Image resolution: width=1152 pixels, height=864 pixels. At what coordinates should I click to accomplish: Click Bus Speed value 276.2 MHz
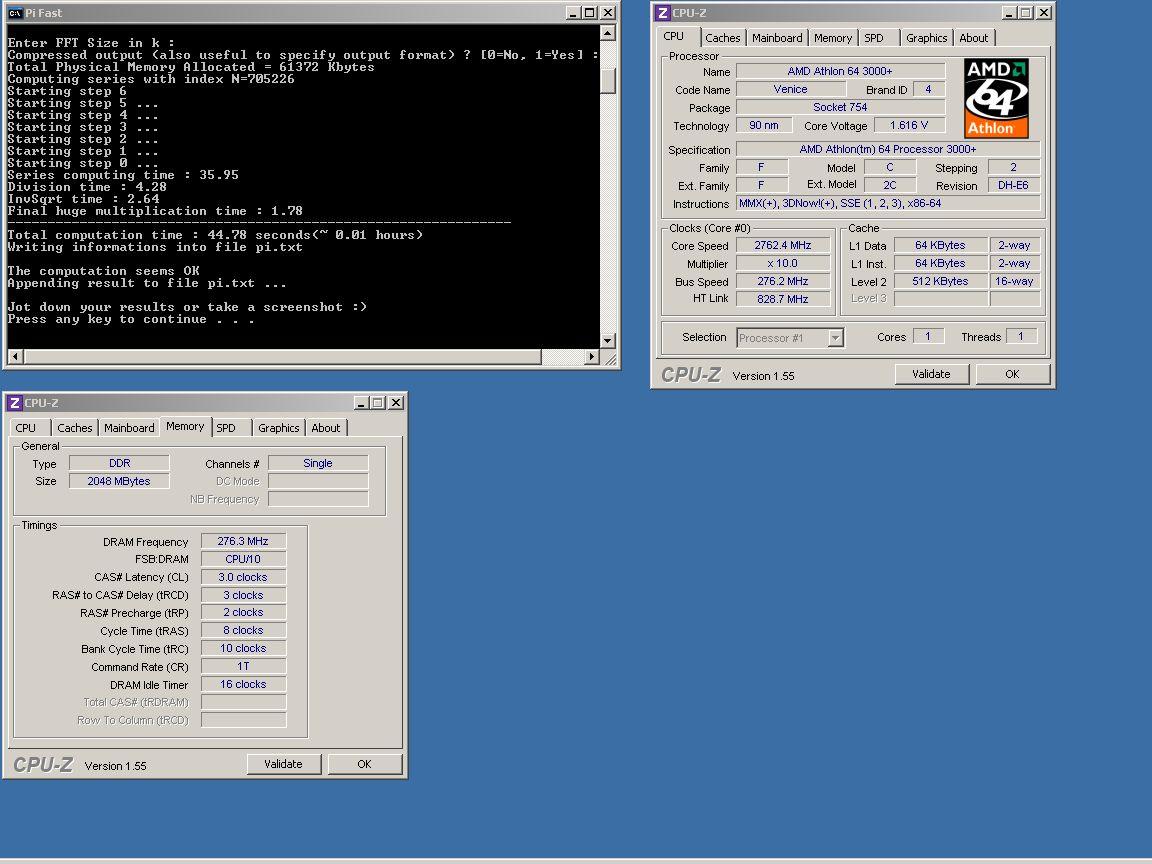point(783,281)
